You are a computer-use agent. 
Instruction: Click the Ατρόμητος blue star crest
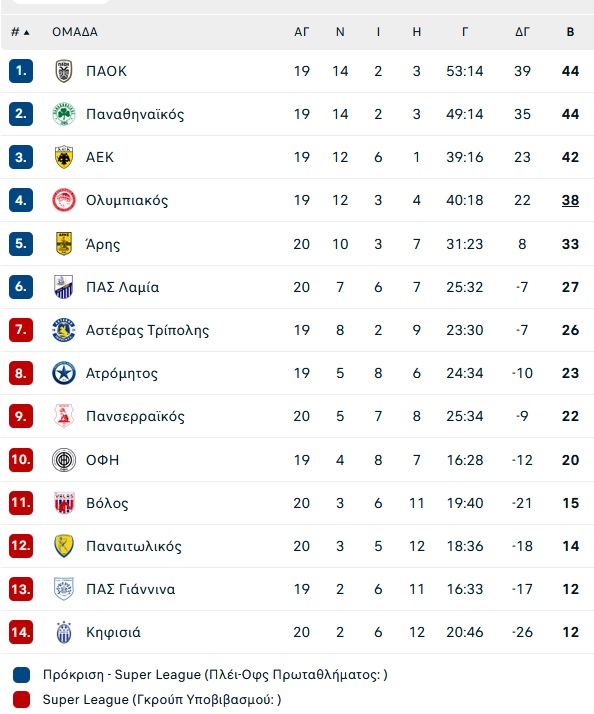point(64,373)
